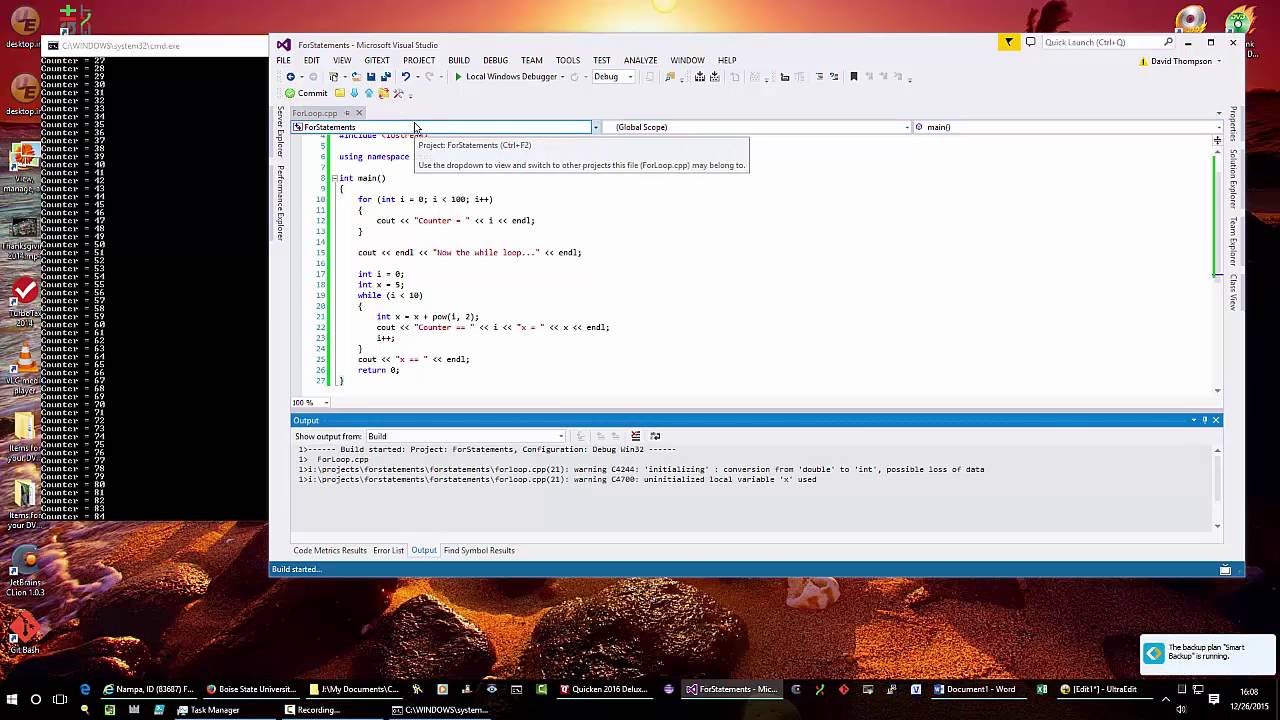The image size is (1280, 720).
Task: Open the Class View side tab
Action: [1233, 292]
